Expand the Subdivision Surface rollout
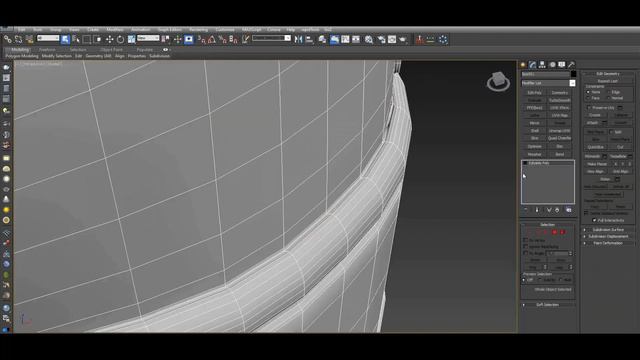 tap(608, 230)
